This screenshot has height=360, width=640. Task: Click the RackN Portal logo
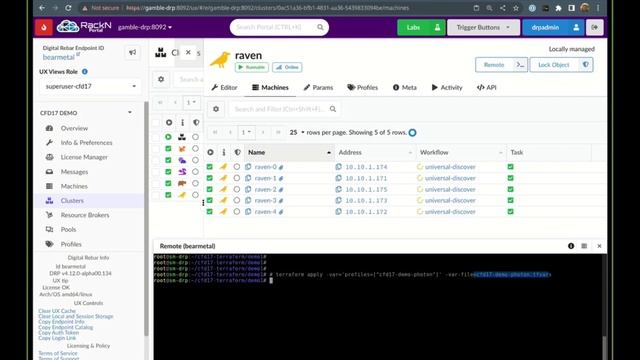[x=84, y=27]
